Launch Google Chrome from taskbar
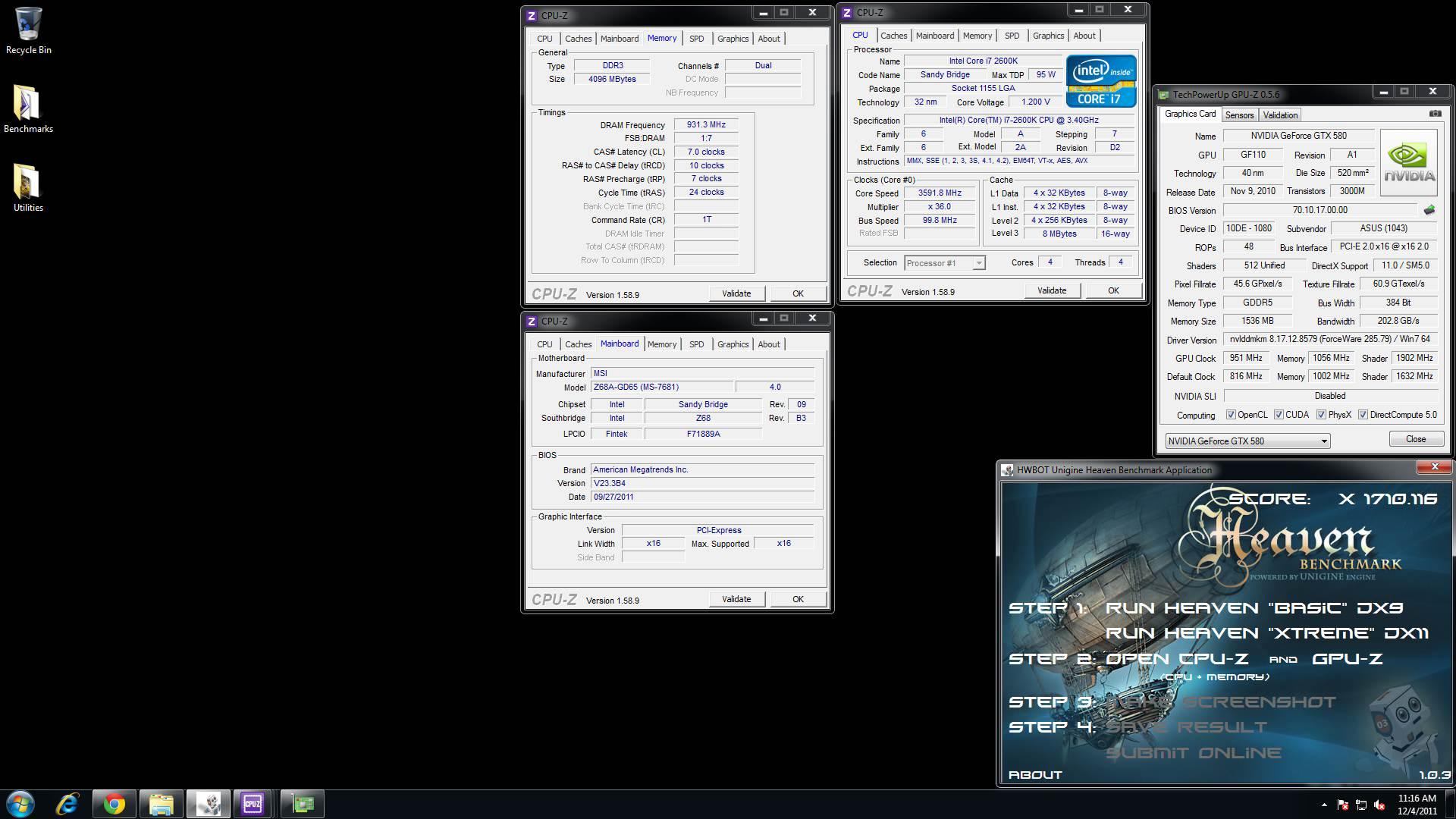The width and height of the screenshot is (1456, 819). click(115, 804)
